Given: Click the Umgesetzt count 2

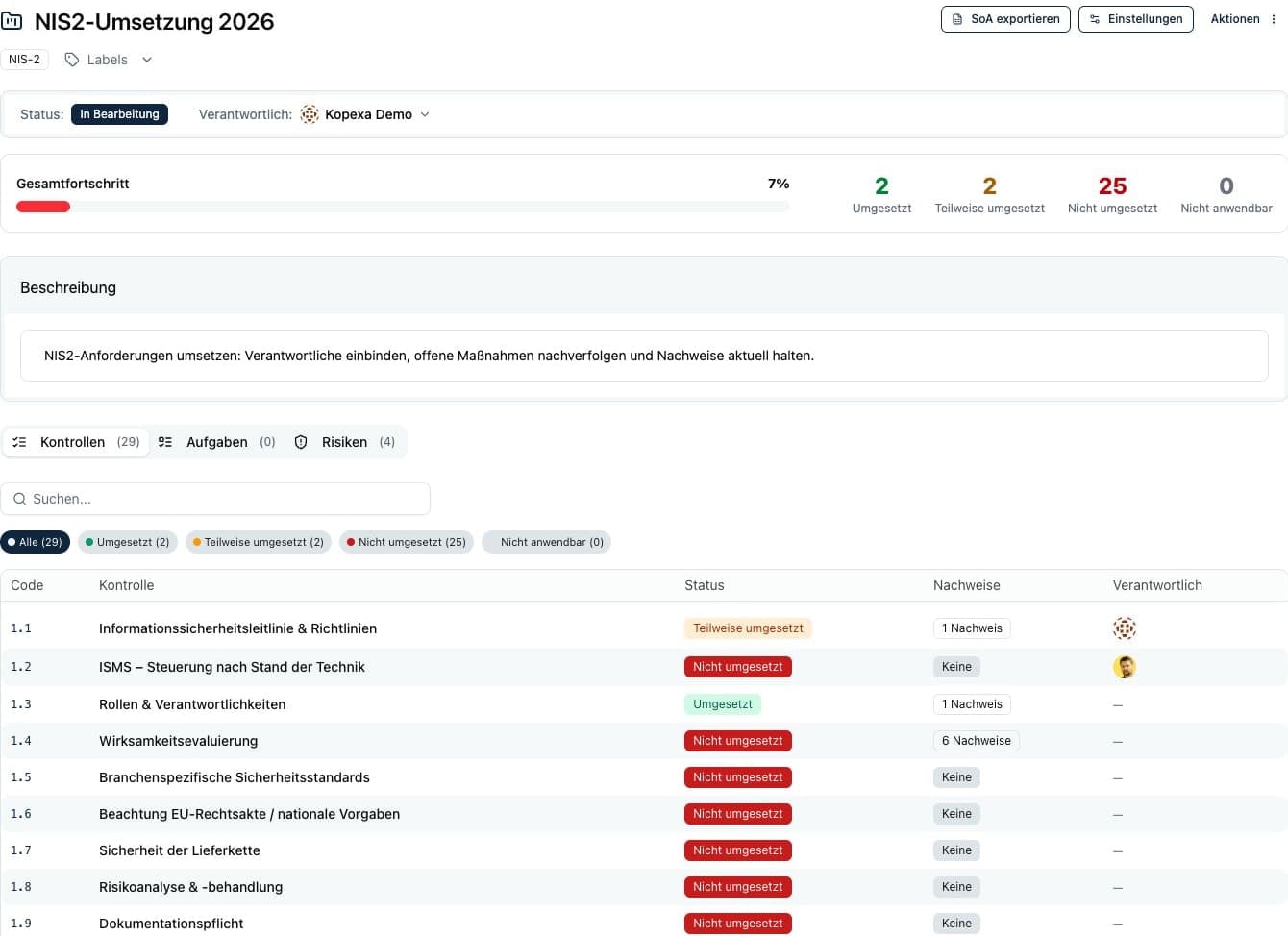Looking at the screenshot, I should 881,185.
